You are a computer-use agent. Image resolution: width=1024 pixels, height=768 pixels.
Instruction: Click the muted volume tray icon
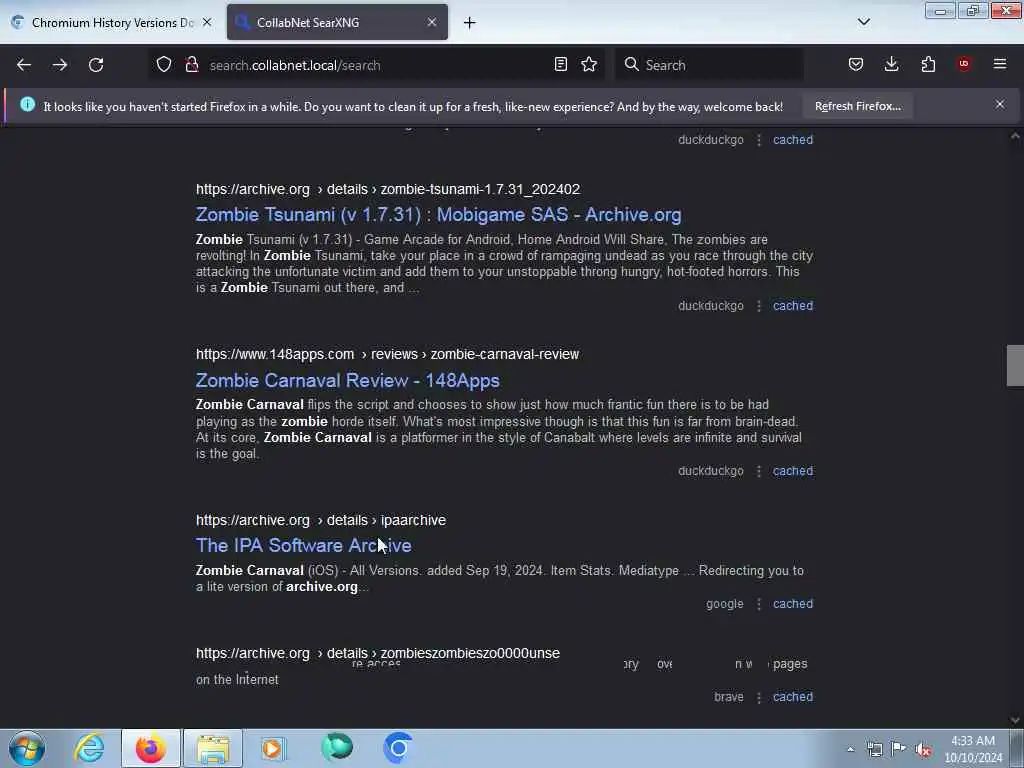[923, 749]
